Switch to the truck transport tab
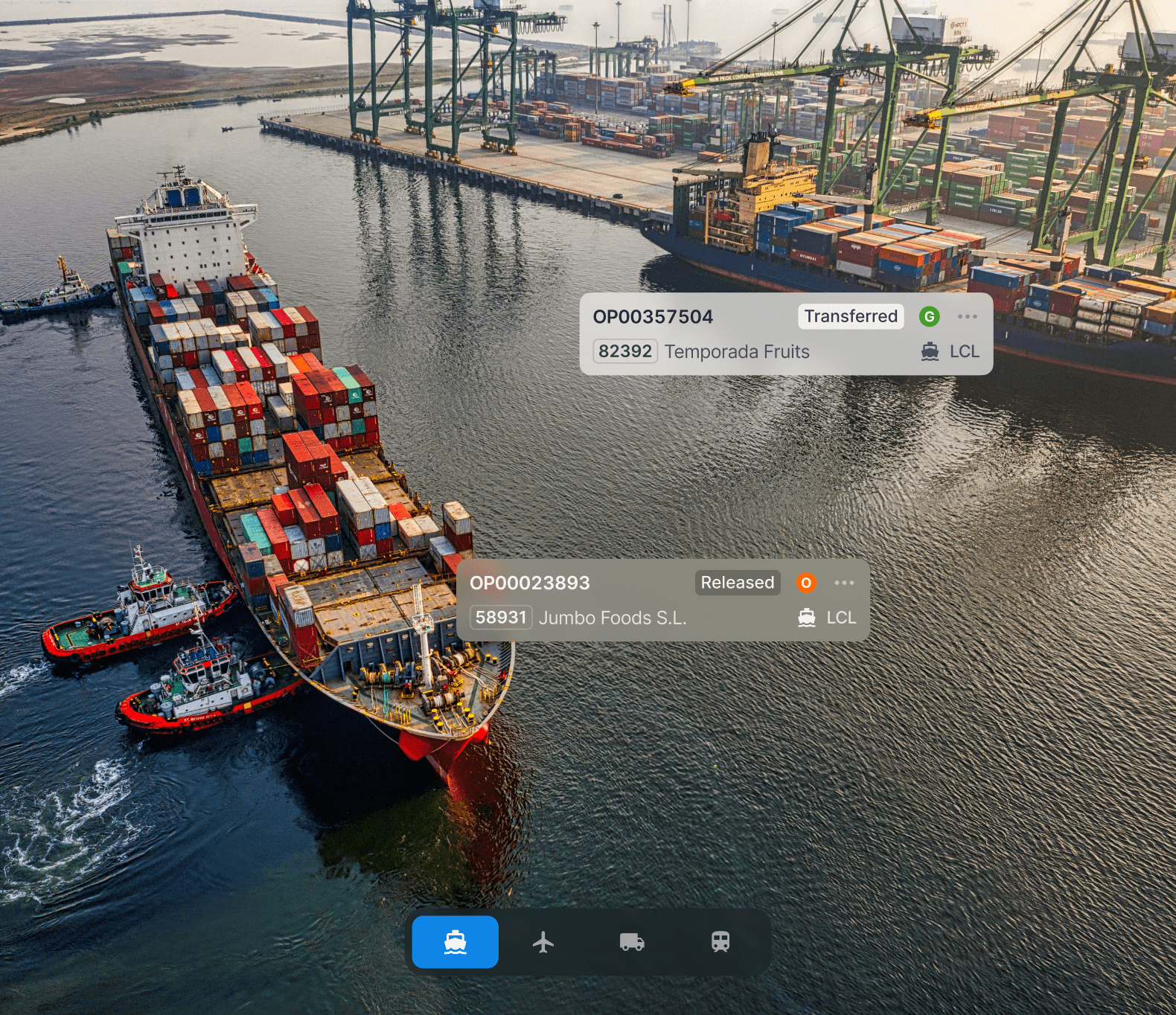This screenshot has height=1015, width=1176. coord(632,942)
